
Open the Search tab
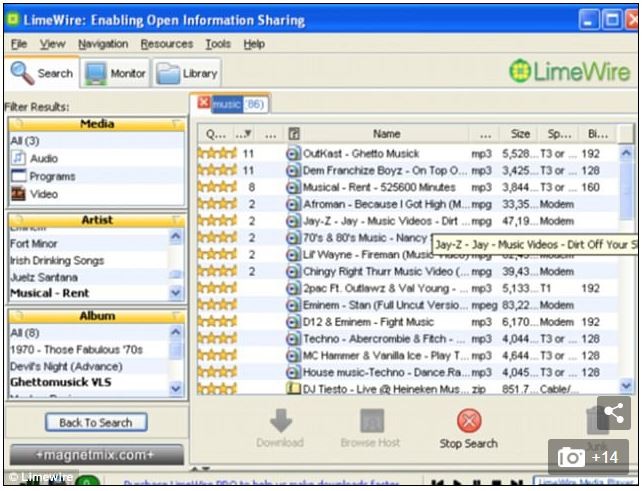coord(42,73)
